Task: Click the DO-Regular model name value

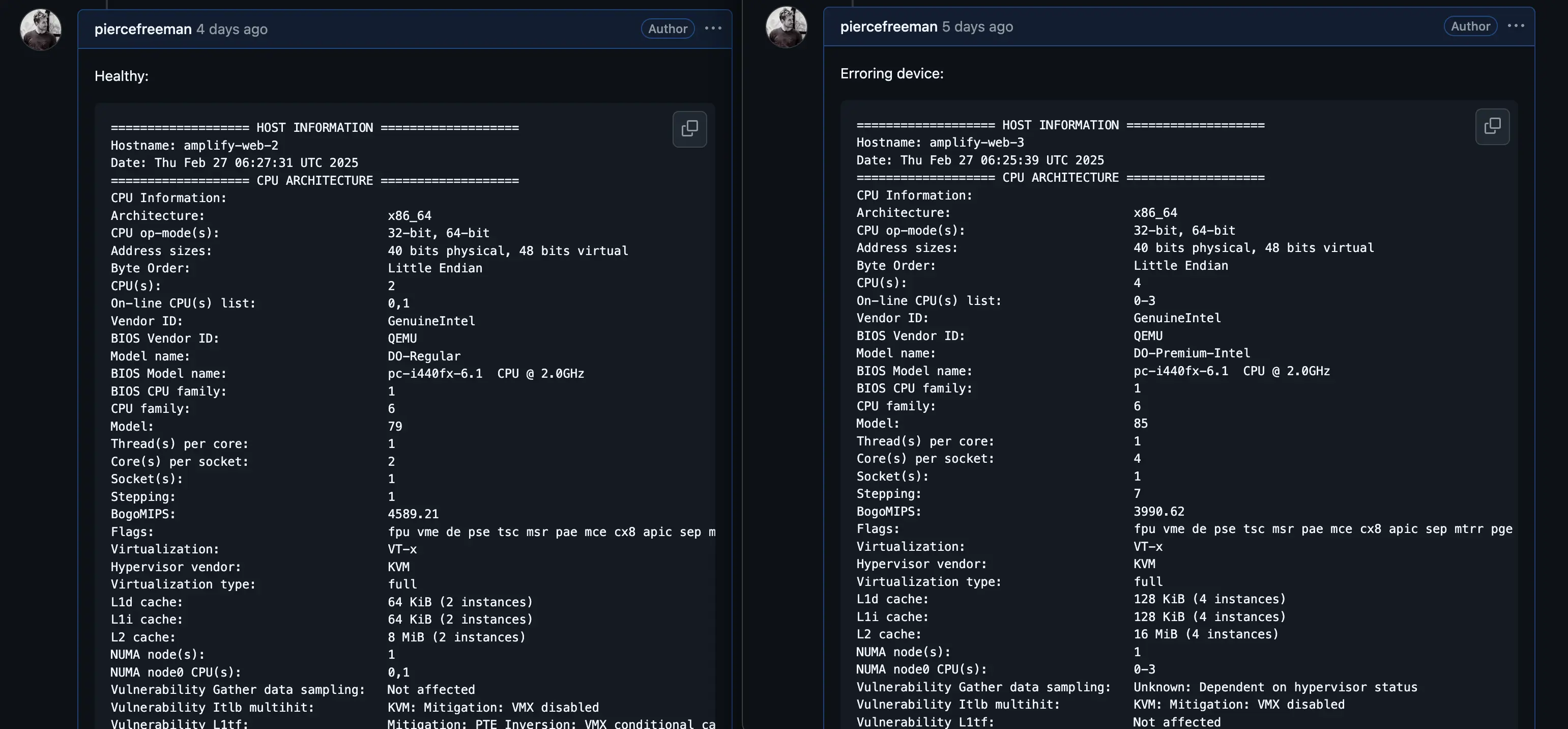Action: [x=424, y=356]
